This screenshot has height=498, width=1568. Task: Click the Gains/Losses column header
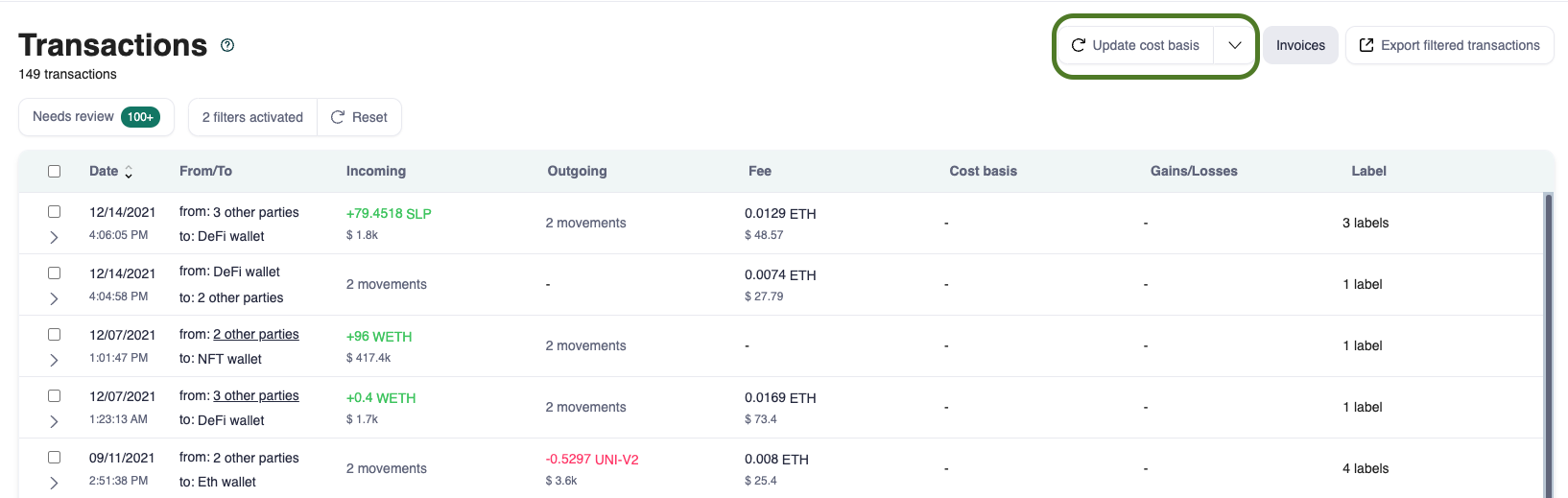[1194, 171]
